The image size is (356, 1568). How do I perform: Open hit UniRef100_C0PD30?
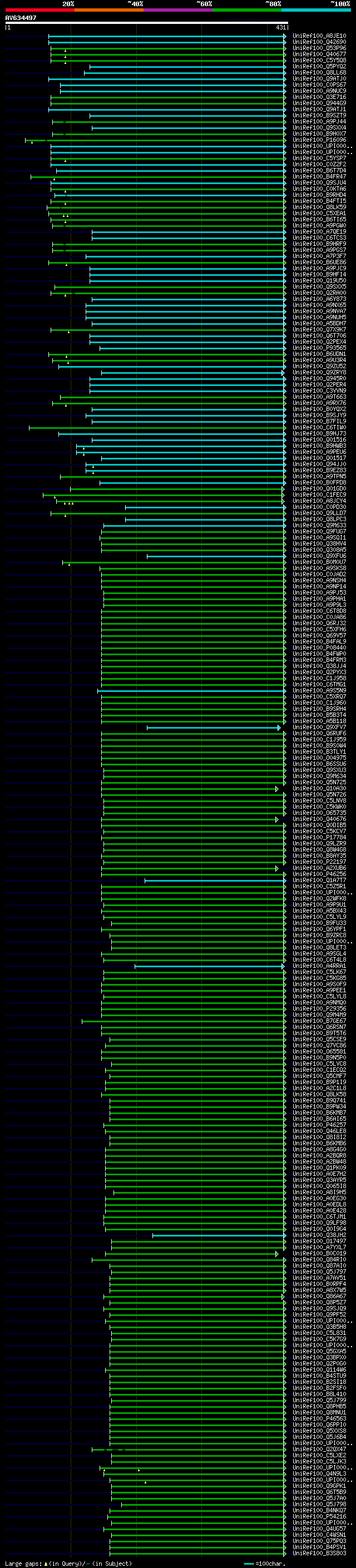[x=319, y=506]
